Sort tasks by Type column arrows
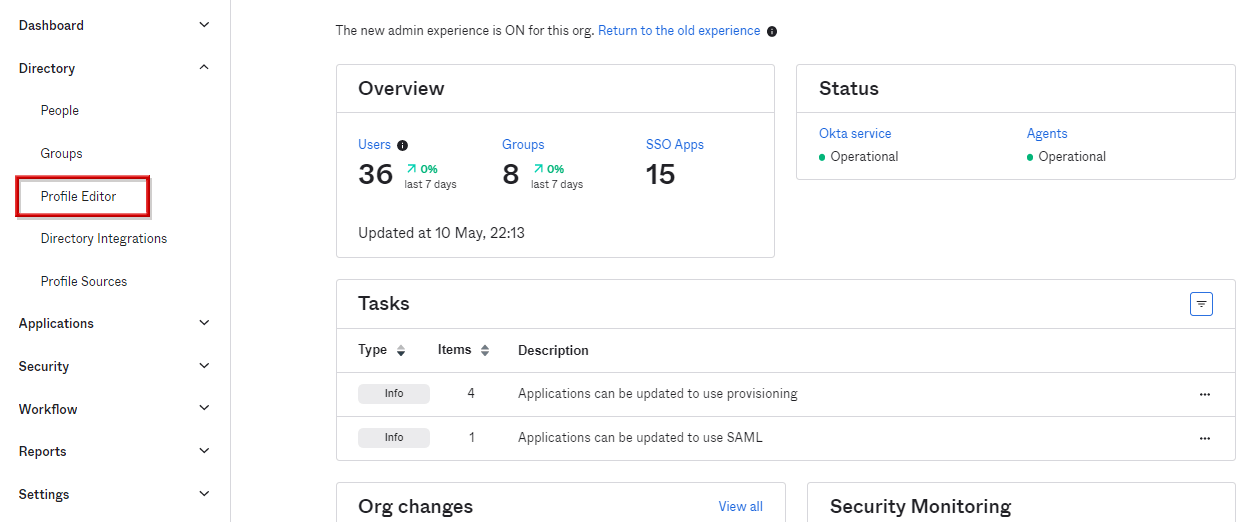 click(401, 351)
